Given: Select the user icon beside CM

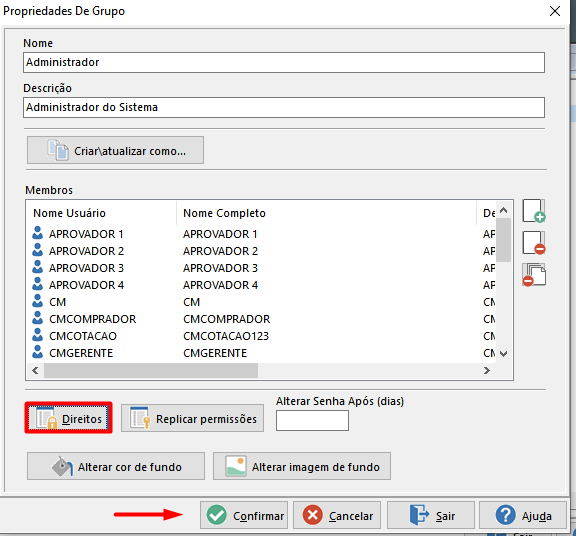Looking at the screenshot, I should (37, 301).
